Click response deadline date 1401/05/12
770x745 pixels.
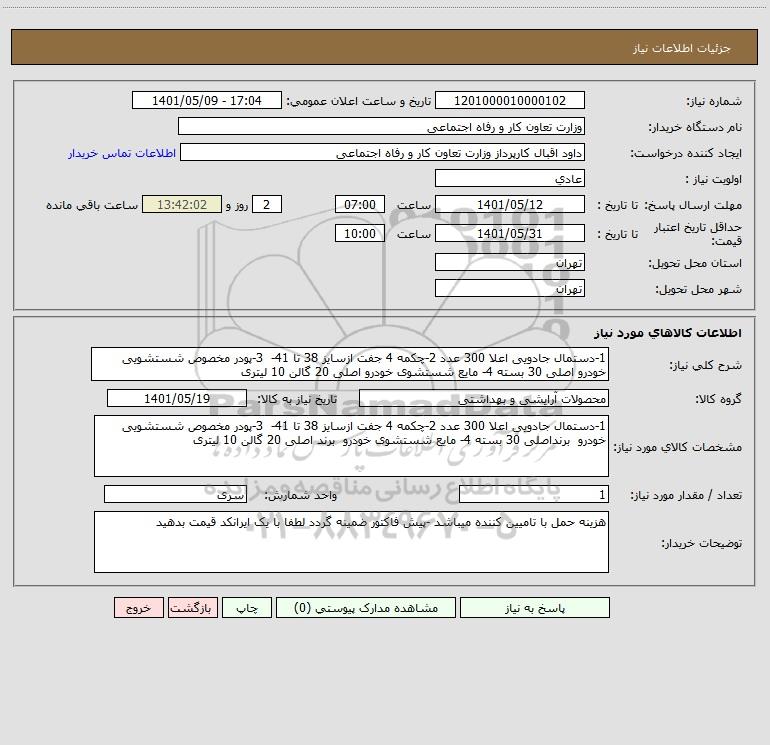510,204
